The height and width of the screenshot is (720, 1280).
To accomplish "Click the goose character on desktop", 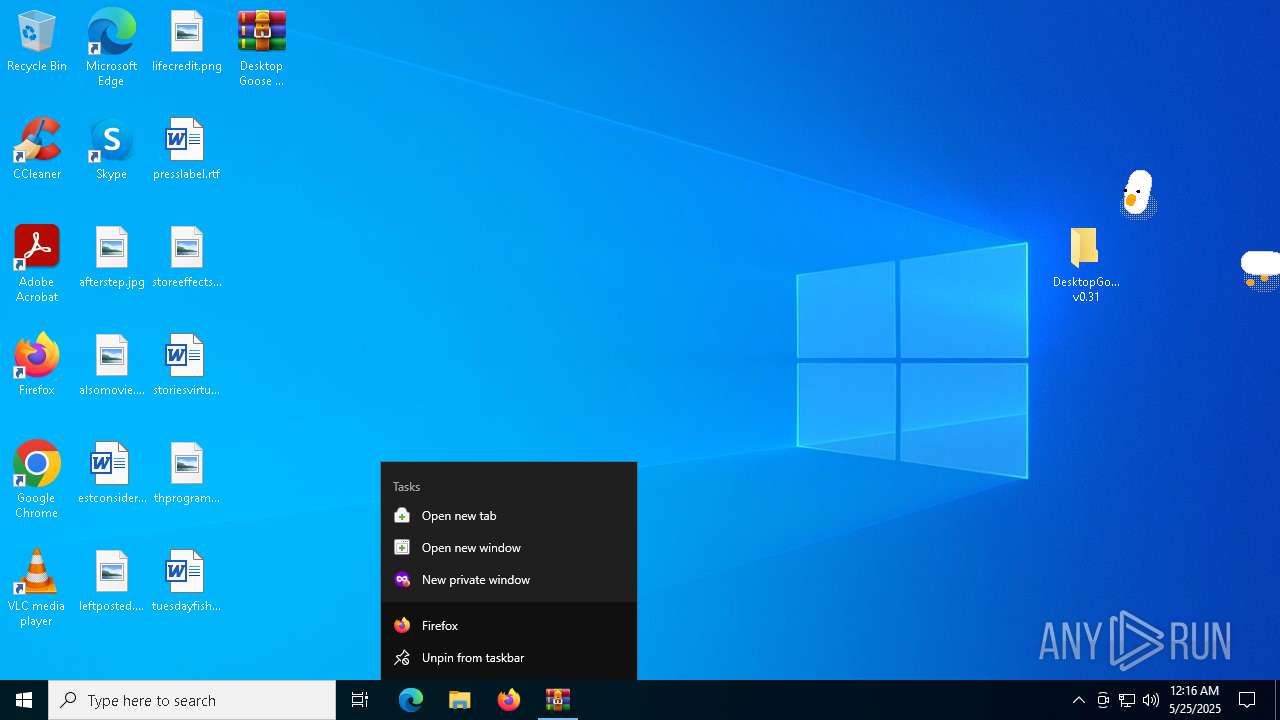I will pos(1137,193).
